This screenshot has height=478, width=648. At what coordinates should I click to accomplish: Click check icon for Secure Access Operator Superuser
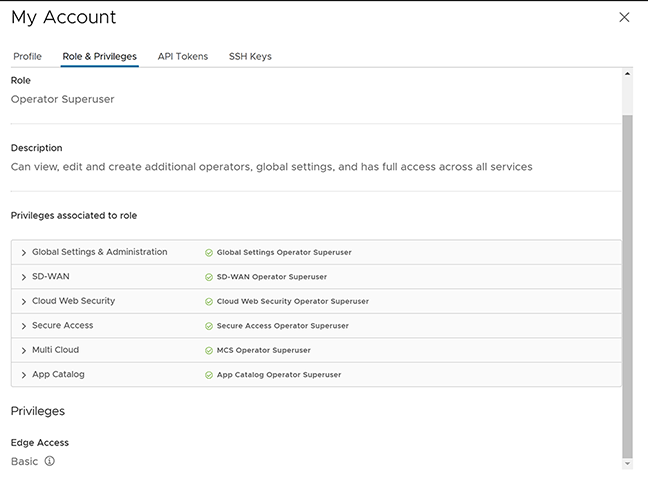(209, 326)
